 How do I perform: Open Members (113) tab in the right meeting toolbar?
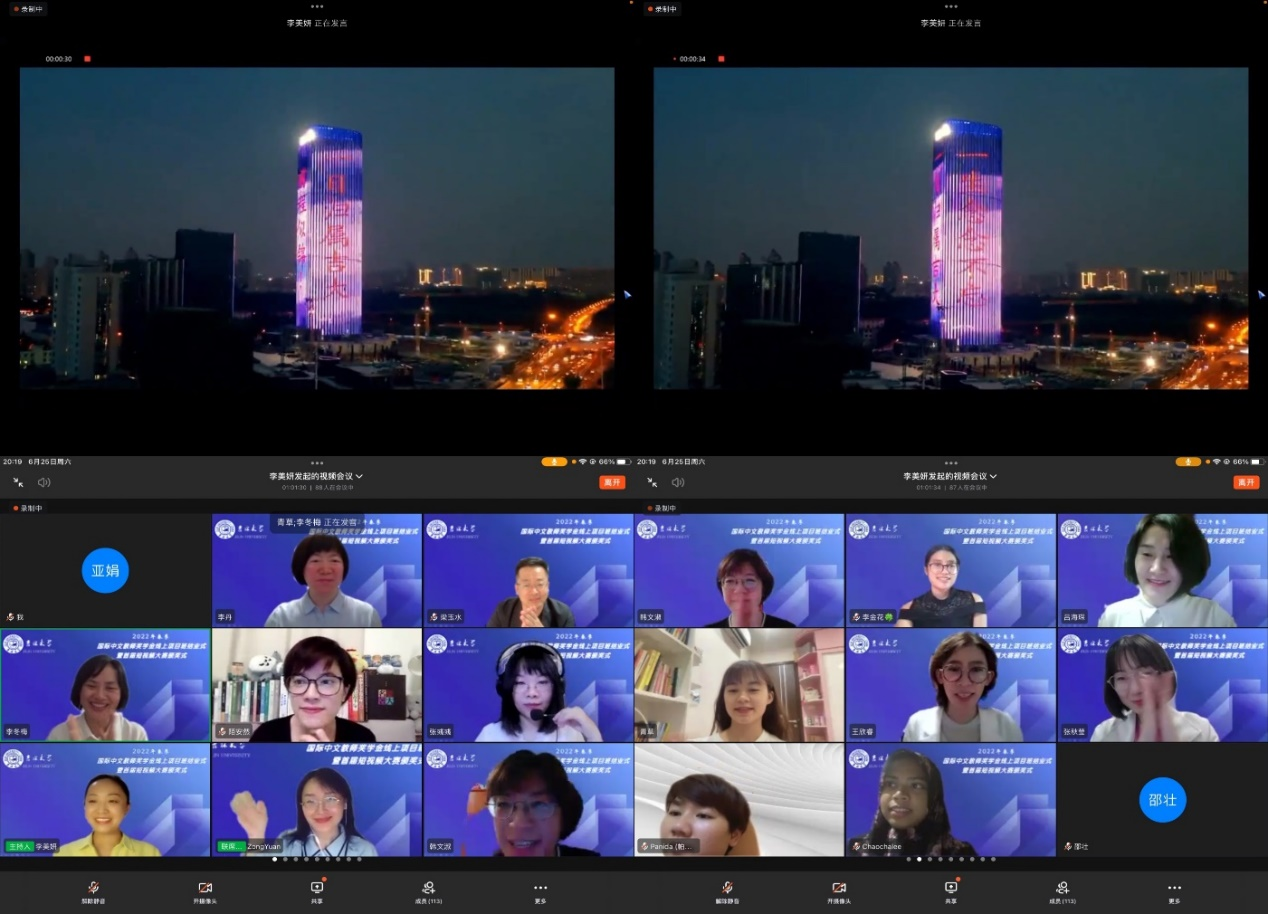1062,889
